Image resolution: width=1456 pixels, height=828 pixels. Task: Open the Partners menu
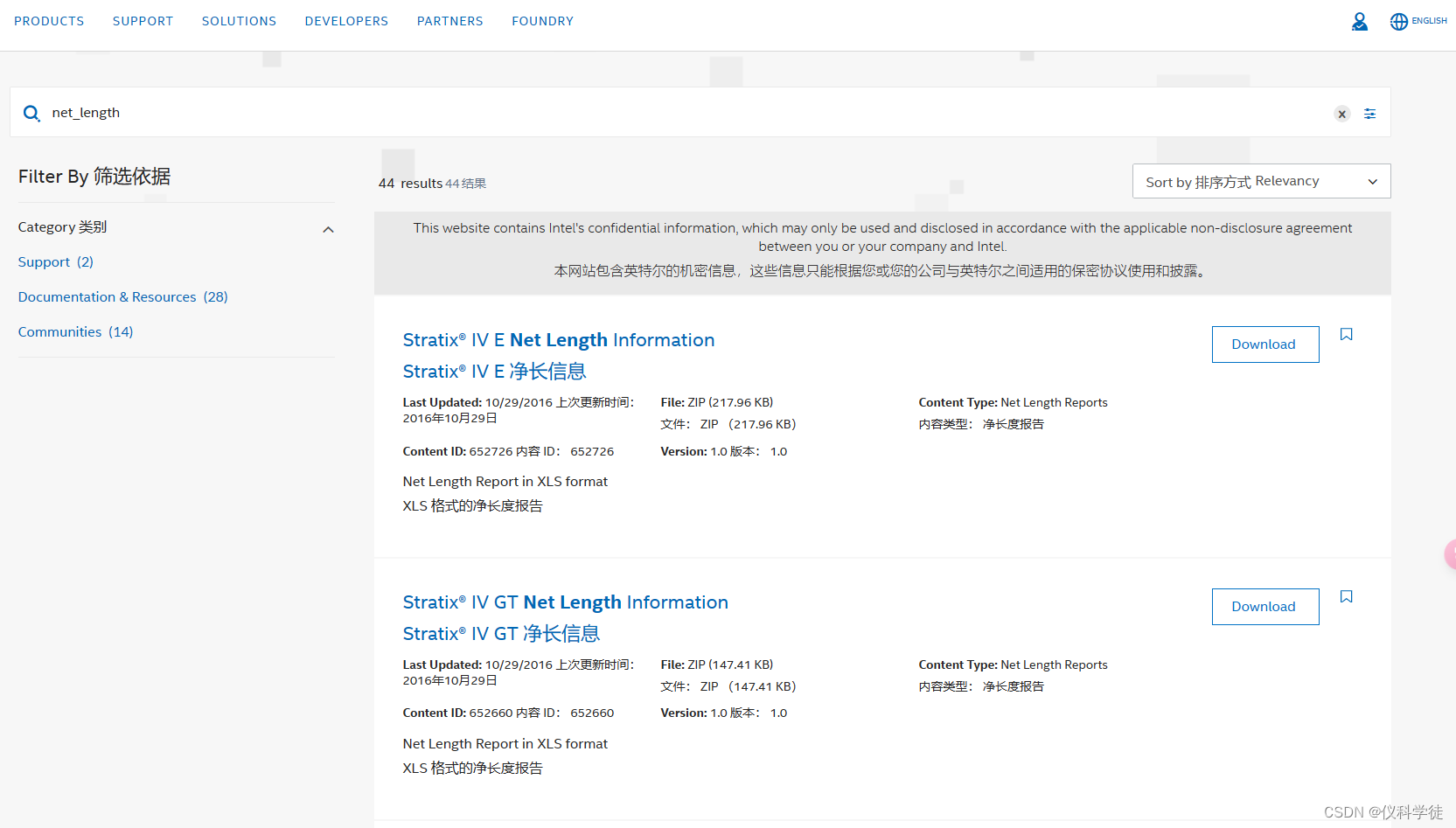point(449,21)
